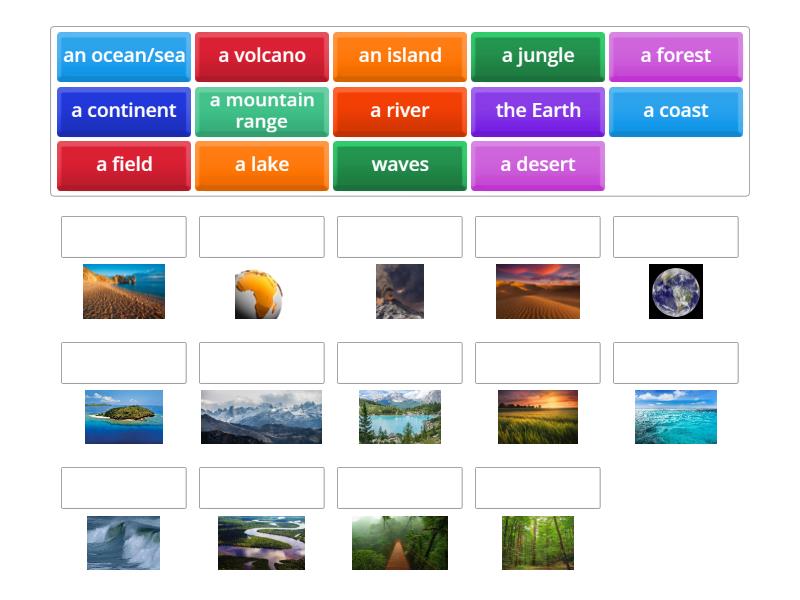Select the "a jungle" word tile
800x600 pixels.
pyautogui.click(x=537, y=56)
